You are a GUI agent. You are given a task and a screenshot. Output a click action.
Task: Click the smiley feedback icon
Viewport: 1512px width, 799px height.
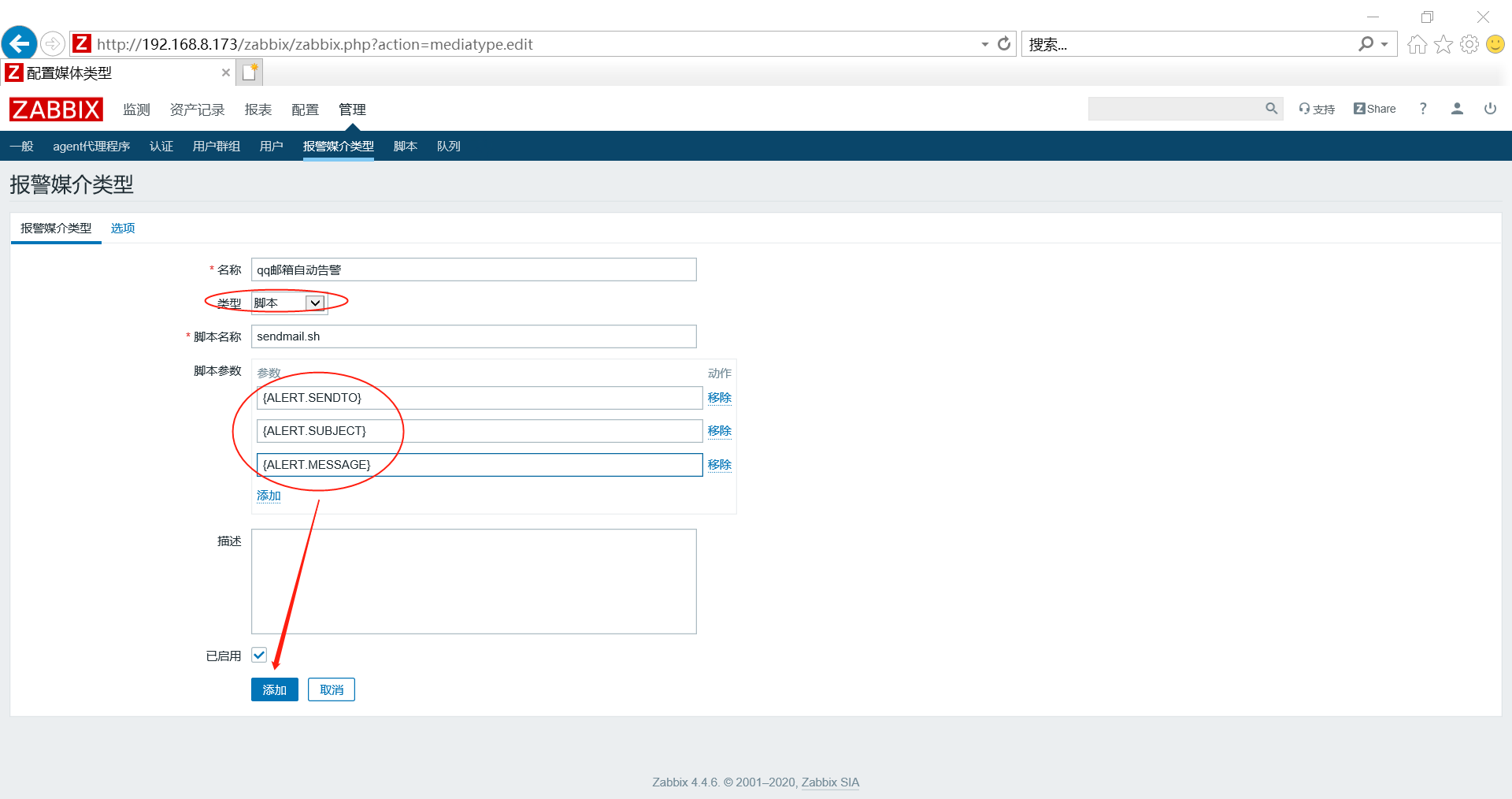pyautogui.click(x=1495, y=44)
